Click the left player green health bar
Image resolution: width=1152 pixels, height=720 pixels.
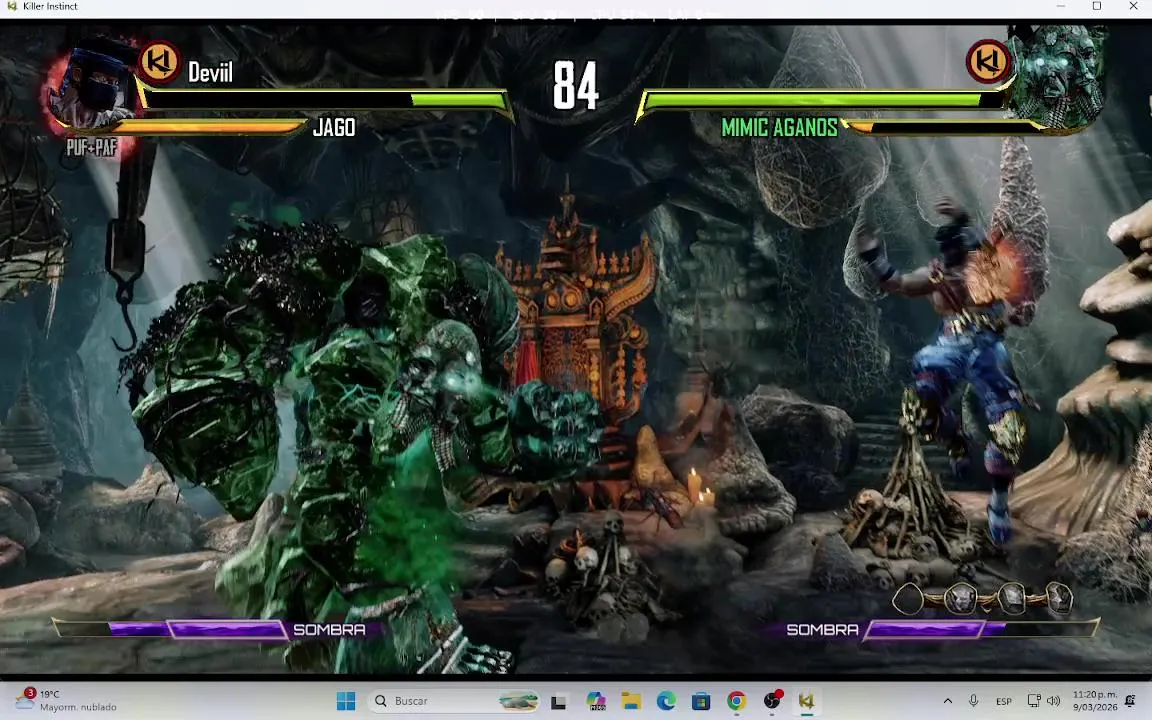click(327, 100)
